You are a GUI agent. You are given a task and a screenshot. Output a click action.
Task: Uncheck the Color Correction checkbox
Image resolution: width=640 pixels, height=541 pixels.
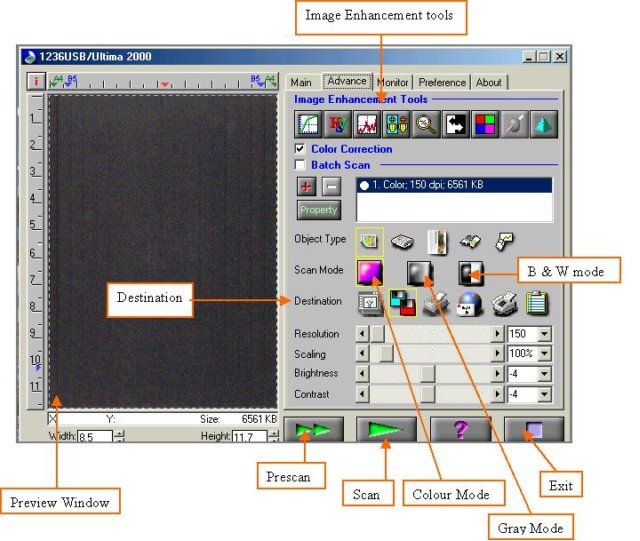[x=300, y=149]
